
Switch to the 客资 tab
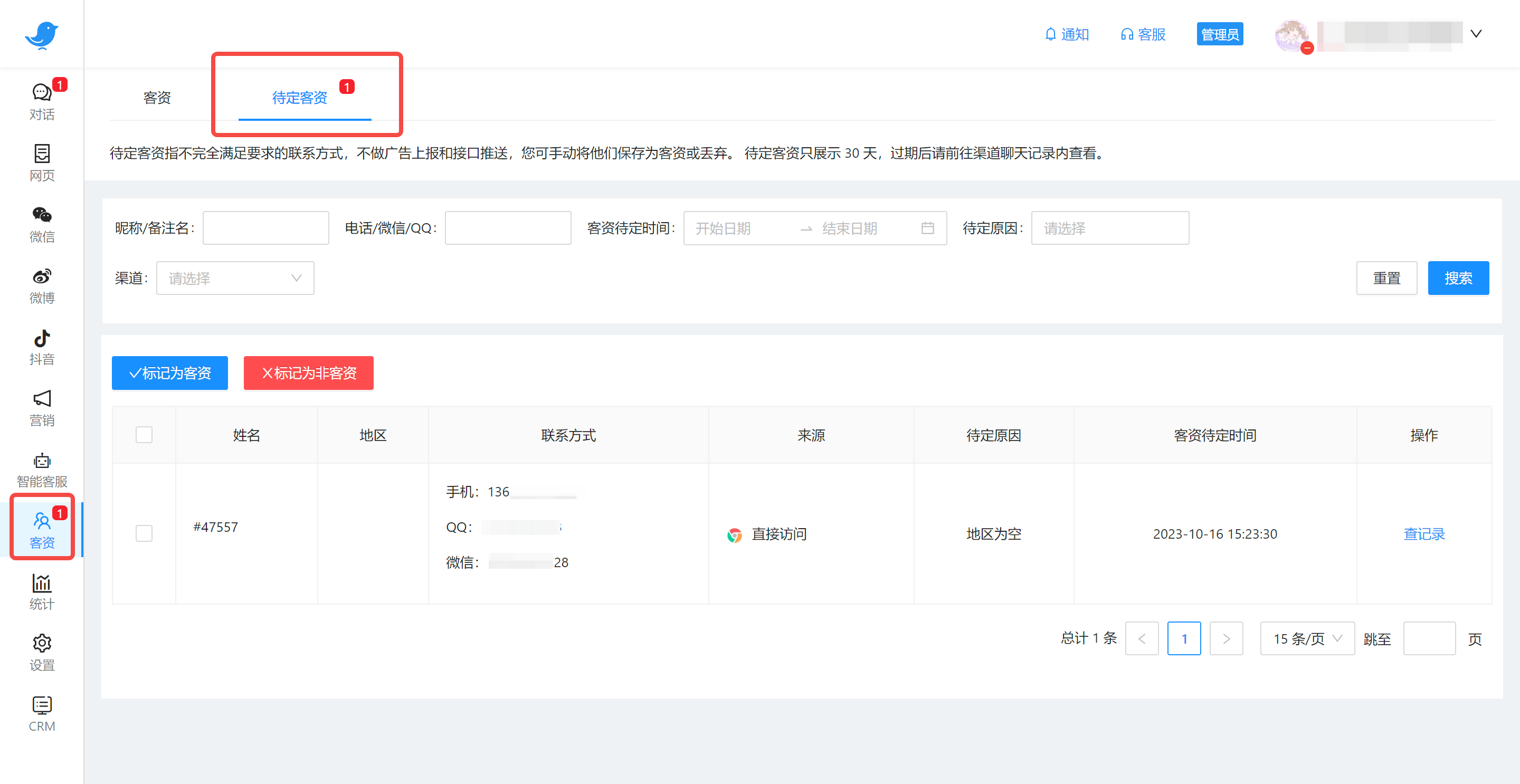click(156, 97)
